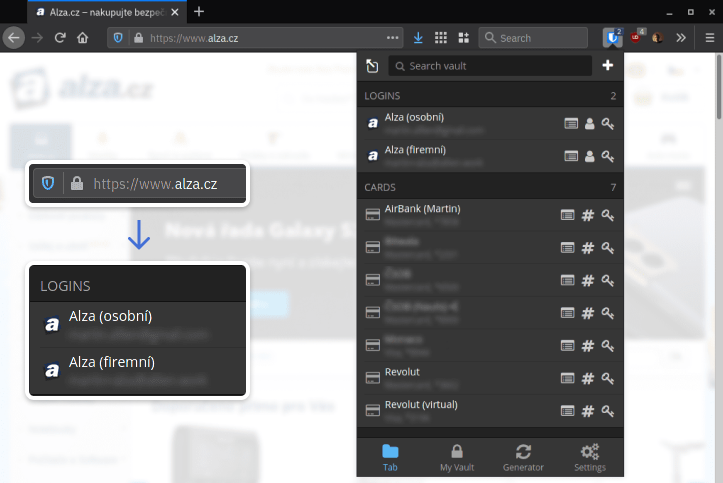
Task: Open tracking protection shield in address bar
Action: coord(118,38)
